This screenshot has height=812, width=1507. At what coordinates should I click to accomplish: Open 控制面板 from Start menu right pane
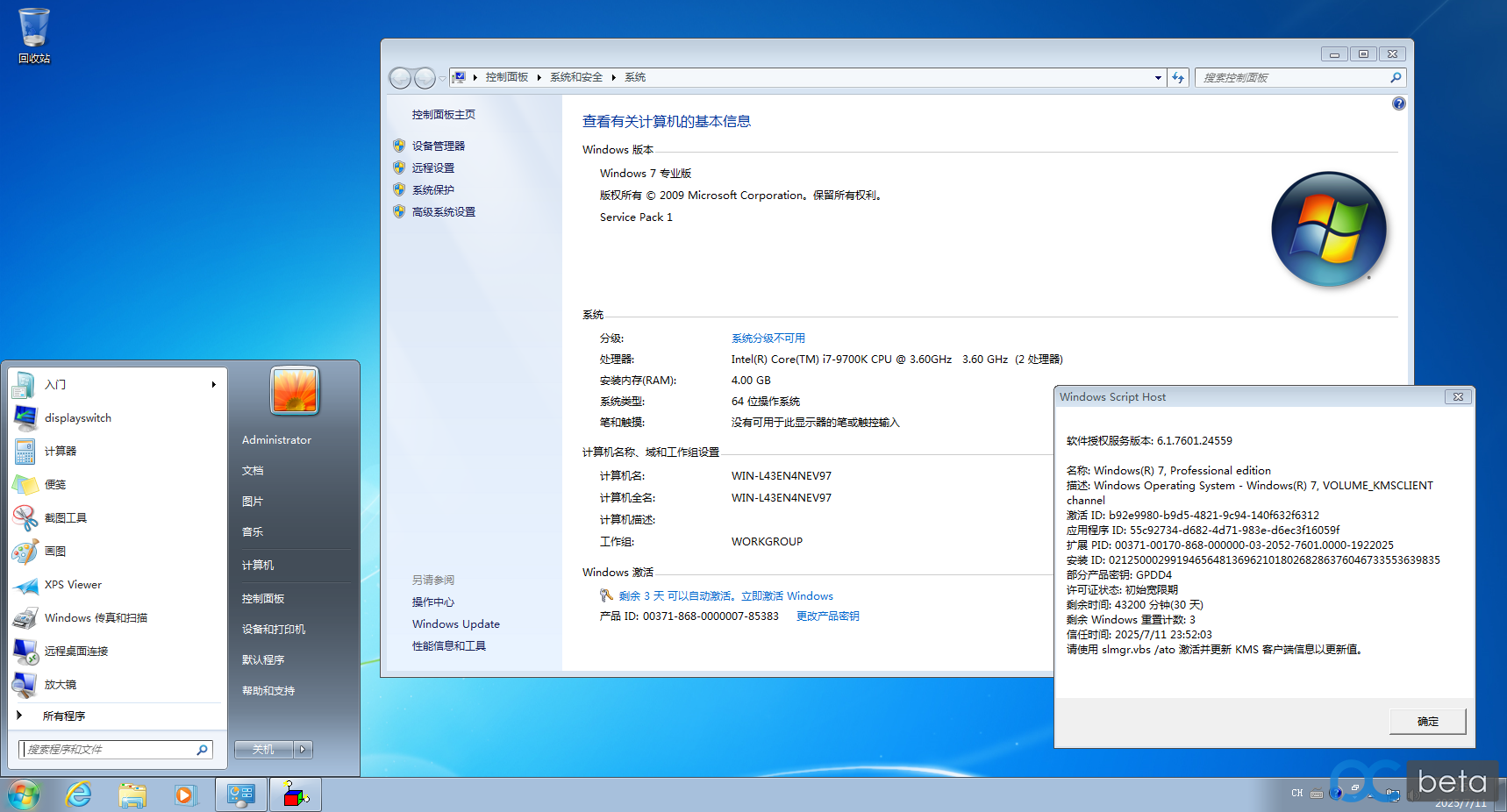[263, 599]
